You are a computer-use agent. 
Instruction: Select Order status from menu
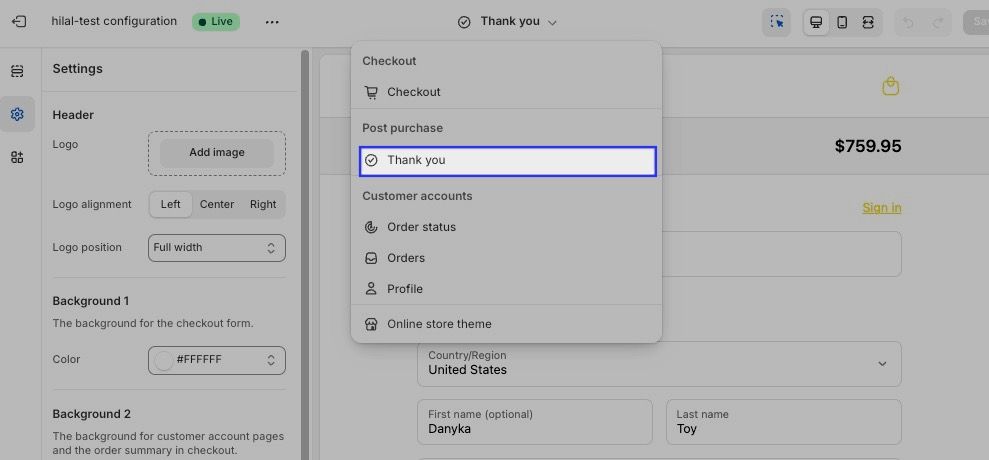click(x=421, y=227)
